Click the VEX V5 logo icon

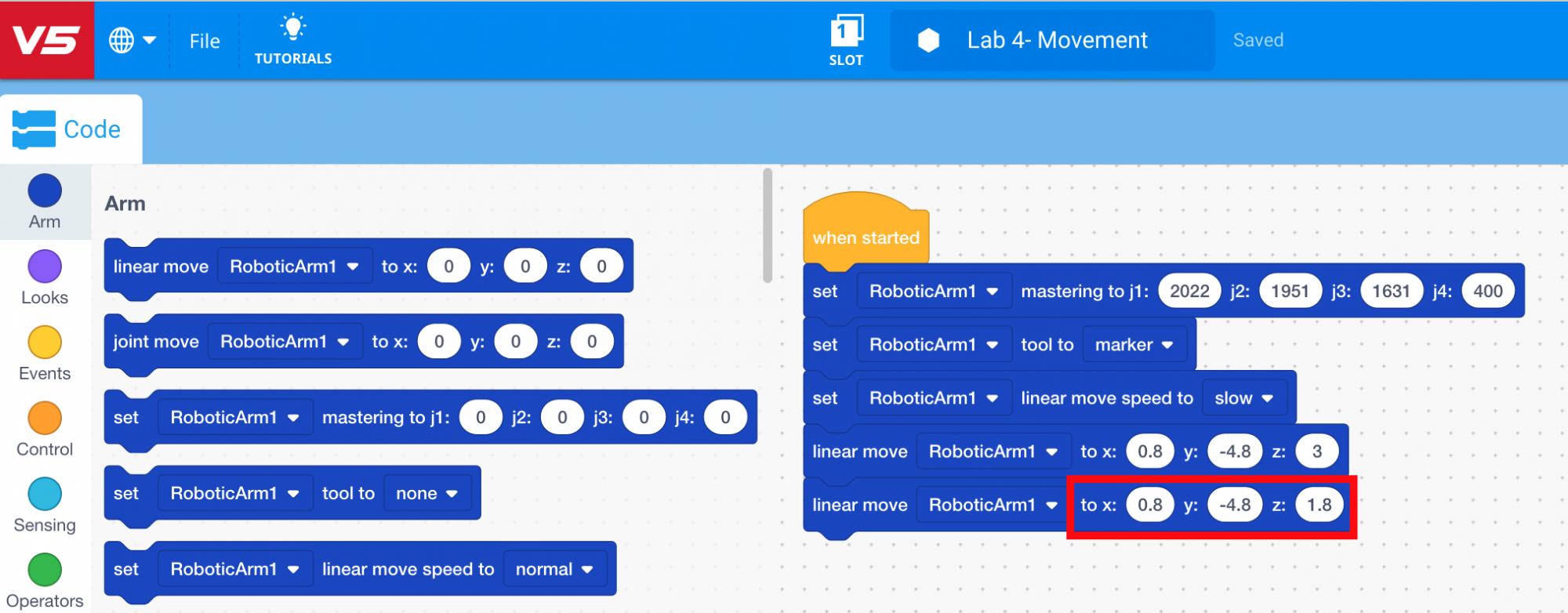46,40
